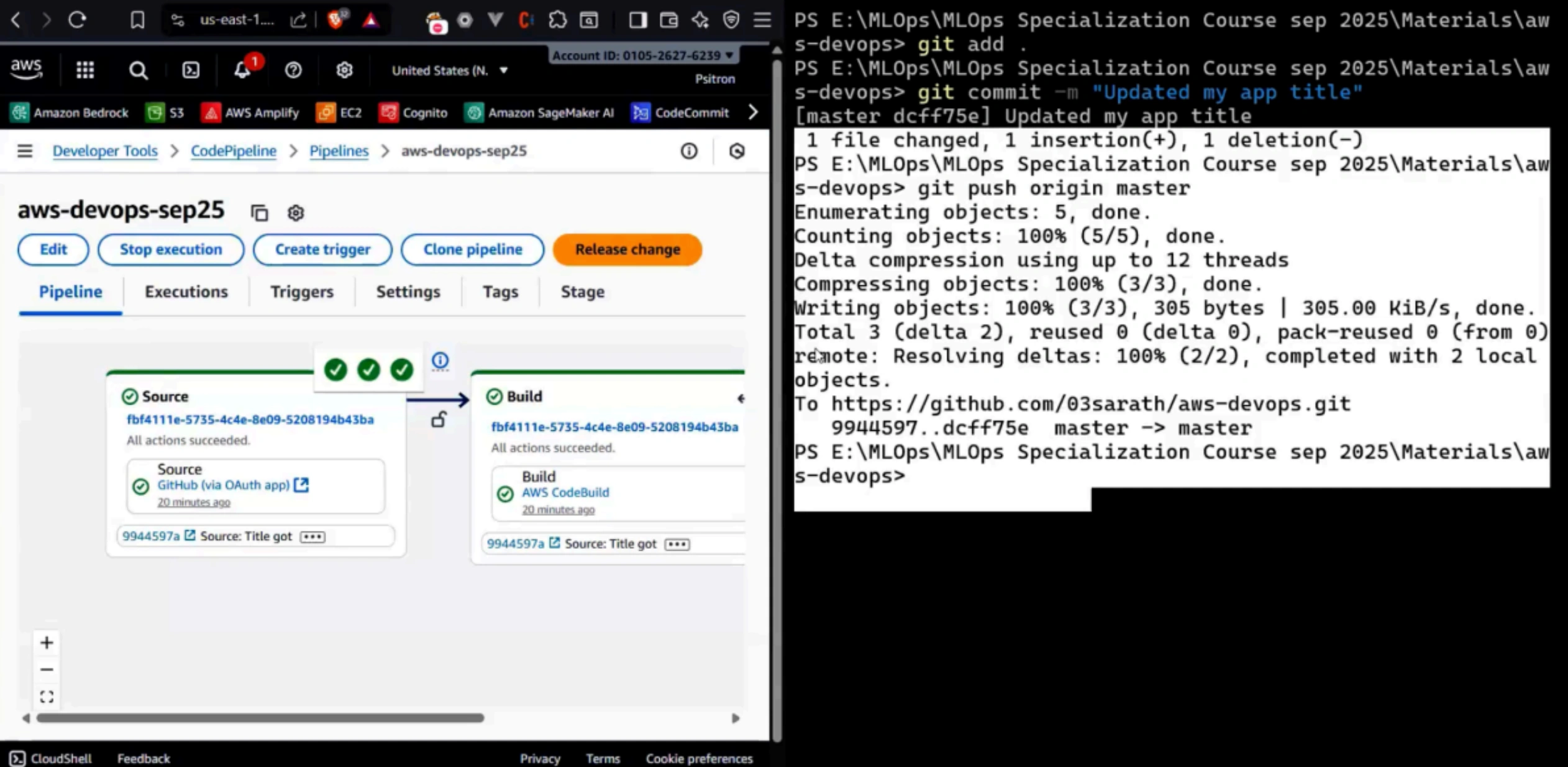
Task: Expand Build stage commit details ellipsis
Action: (677, 544)
